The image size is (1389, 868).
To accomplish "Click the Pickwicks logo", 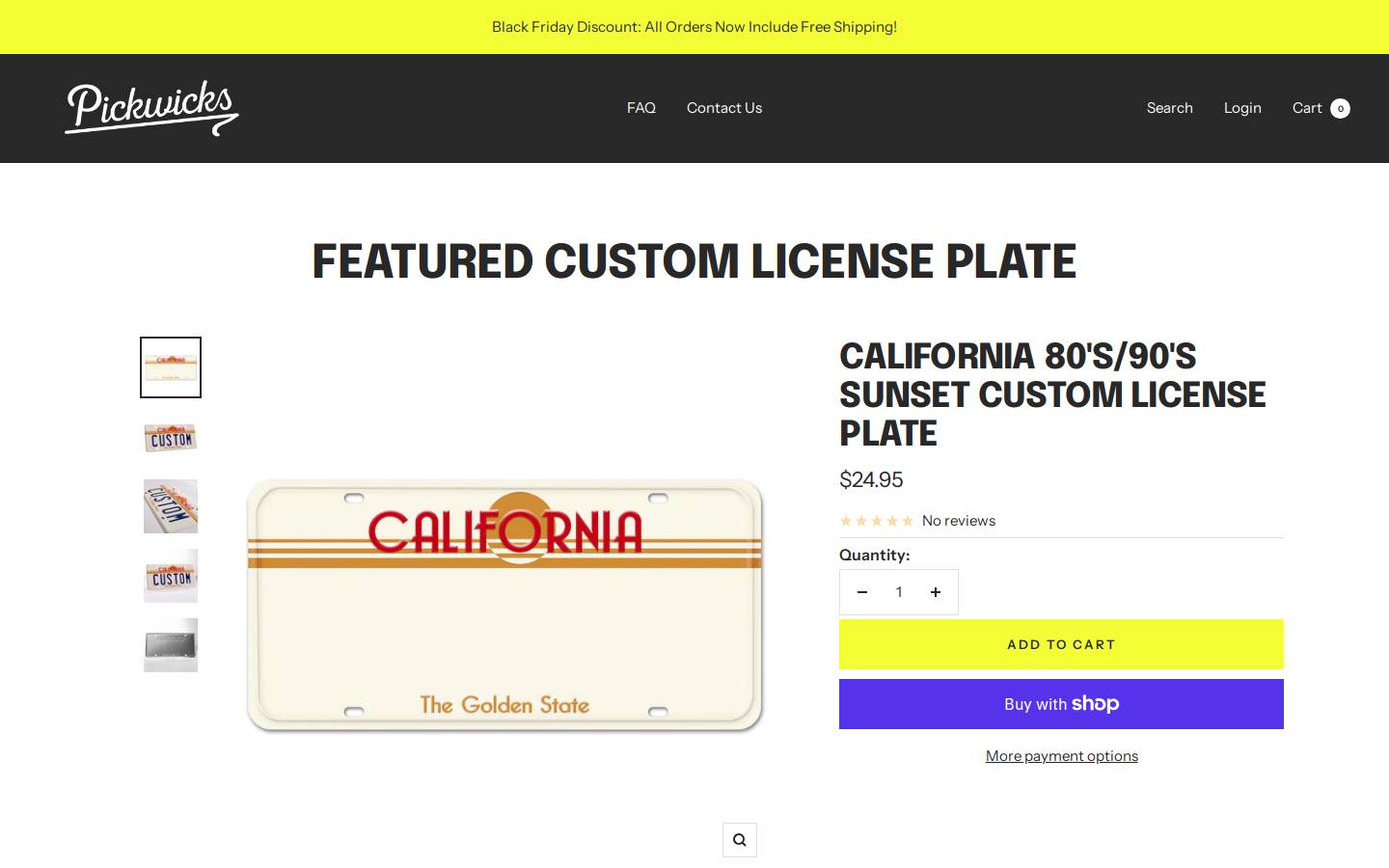I will click(x=151, y=108).
